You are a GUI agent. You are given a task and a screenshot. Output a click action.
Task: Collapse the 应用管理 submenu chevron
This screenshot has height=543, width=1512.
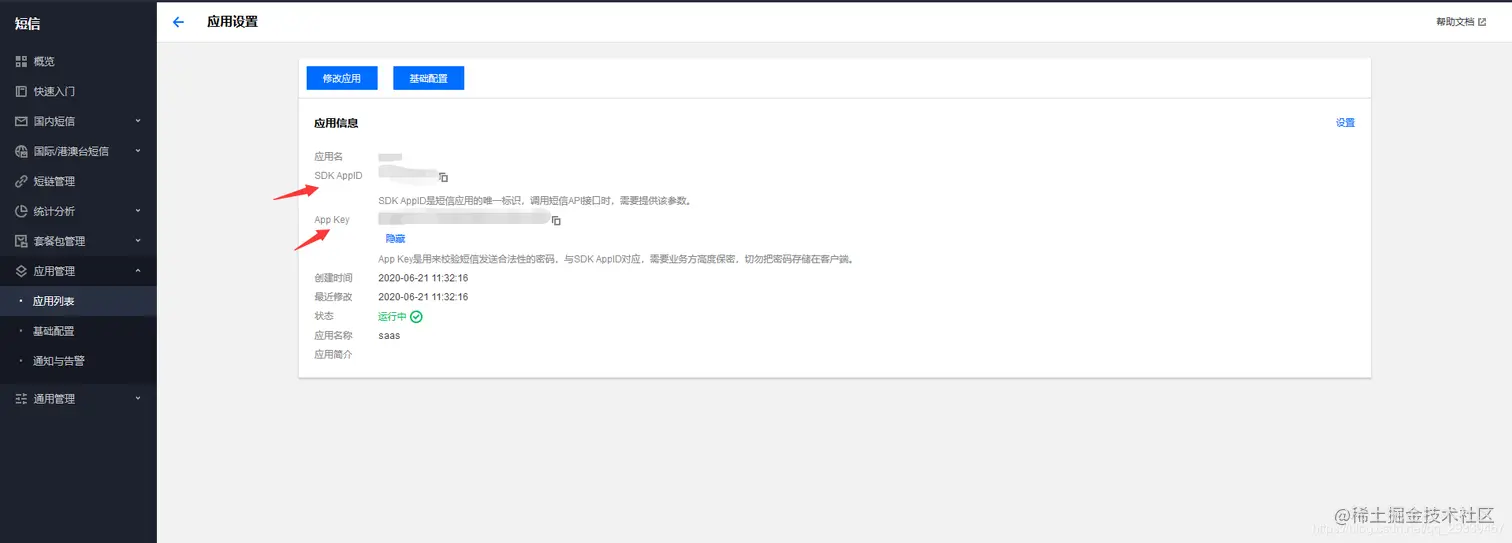coord(138,271)
